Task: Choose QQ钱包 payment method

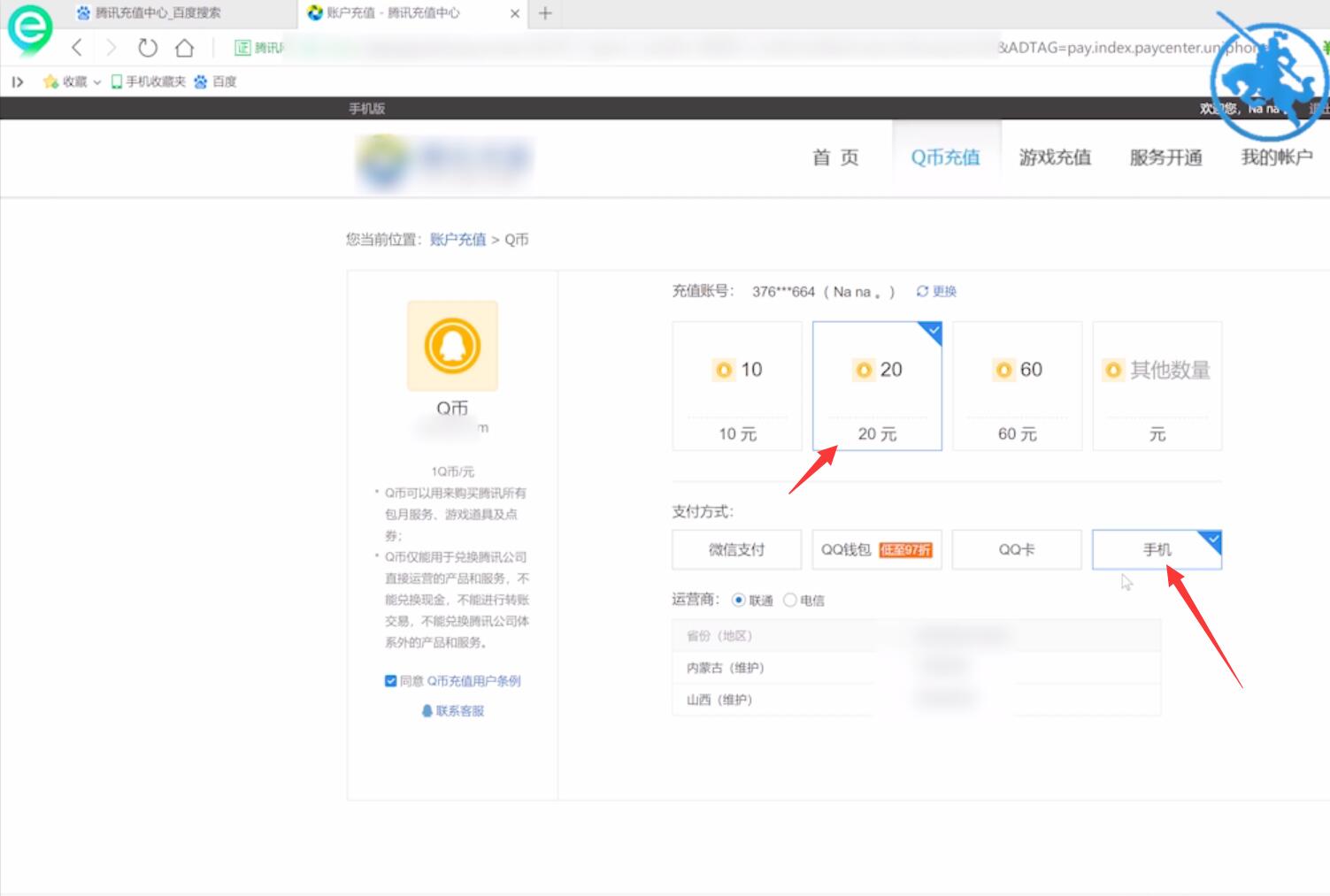Action: [877, 549]
